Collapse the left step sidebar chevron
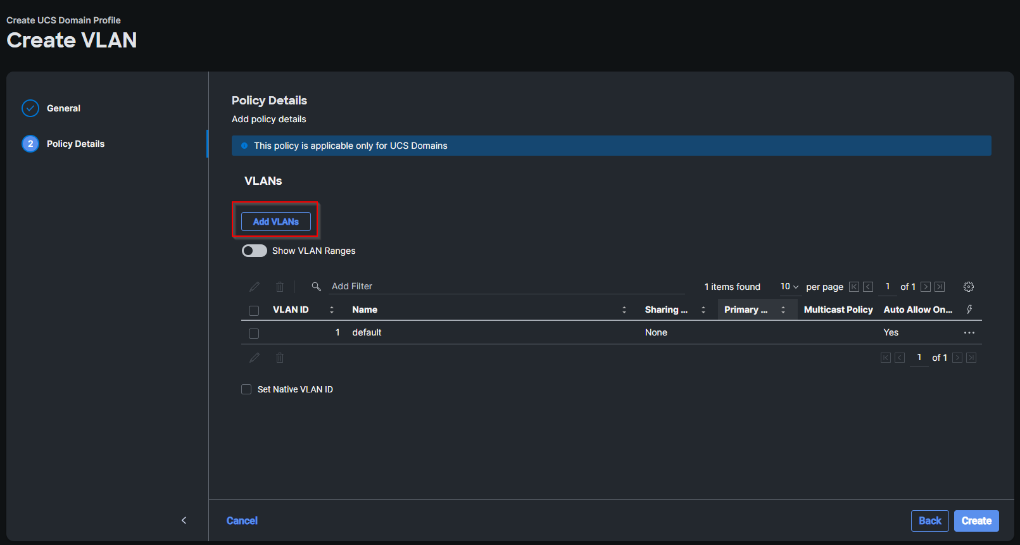Viewport: 1020px width, 545px height. tap(183, 520)
